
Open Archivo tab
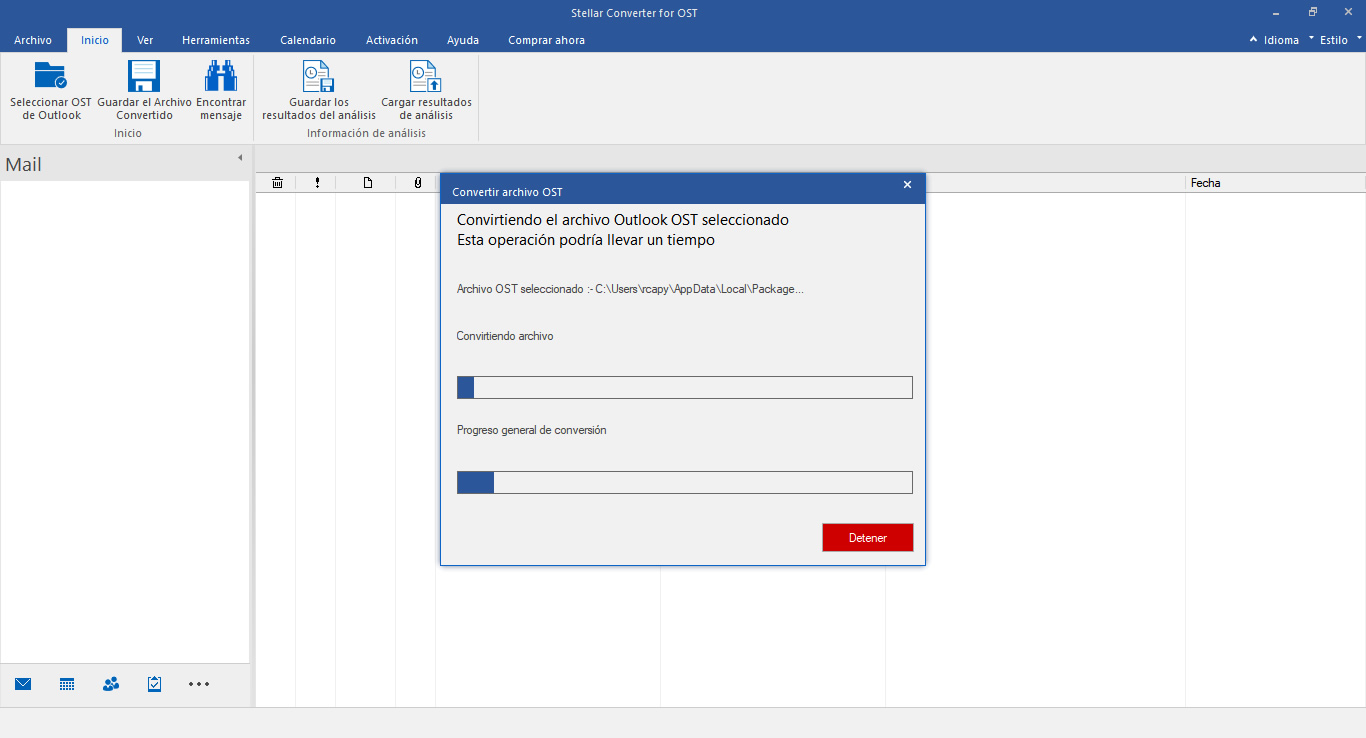(33, 40)
